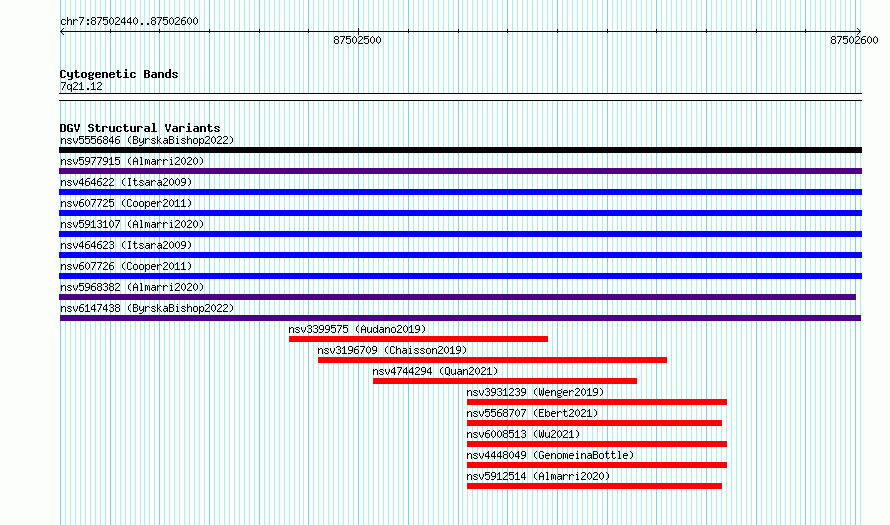Image resolution: width=890 pixels, height=525 pixels.
Task: Select the blue nsv607726 variant bar
Action: coord(460,276)
